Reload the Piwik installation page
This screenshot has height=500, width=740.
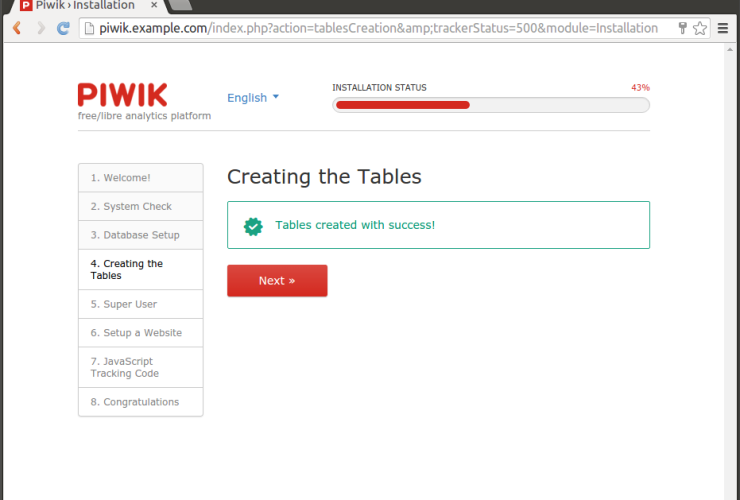(x=64, y=28)
